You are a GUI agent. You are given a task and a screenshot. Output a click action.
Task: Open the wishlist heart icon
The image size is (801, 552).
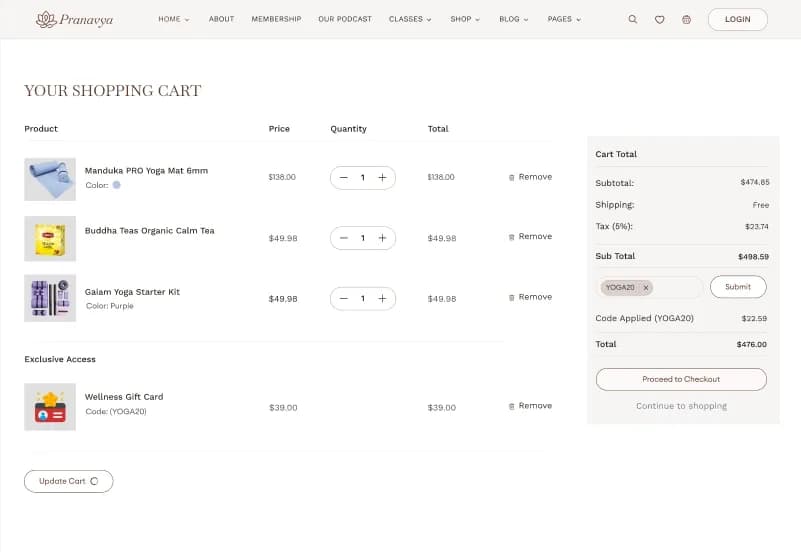[x=659, y=19]
